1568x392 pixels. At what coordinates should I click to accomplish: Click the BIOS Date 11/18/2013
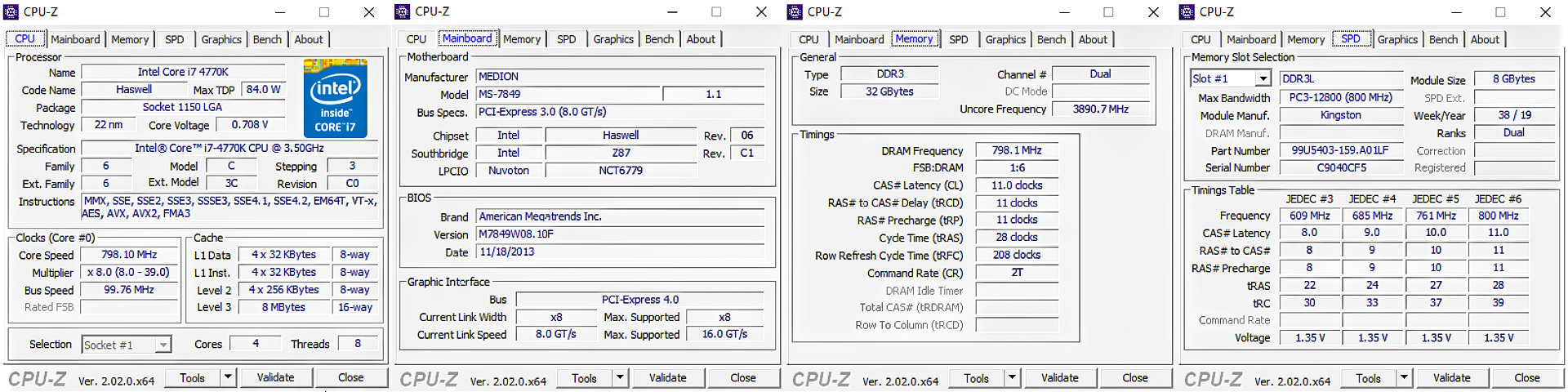[621, 252]
